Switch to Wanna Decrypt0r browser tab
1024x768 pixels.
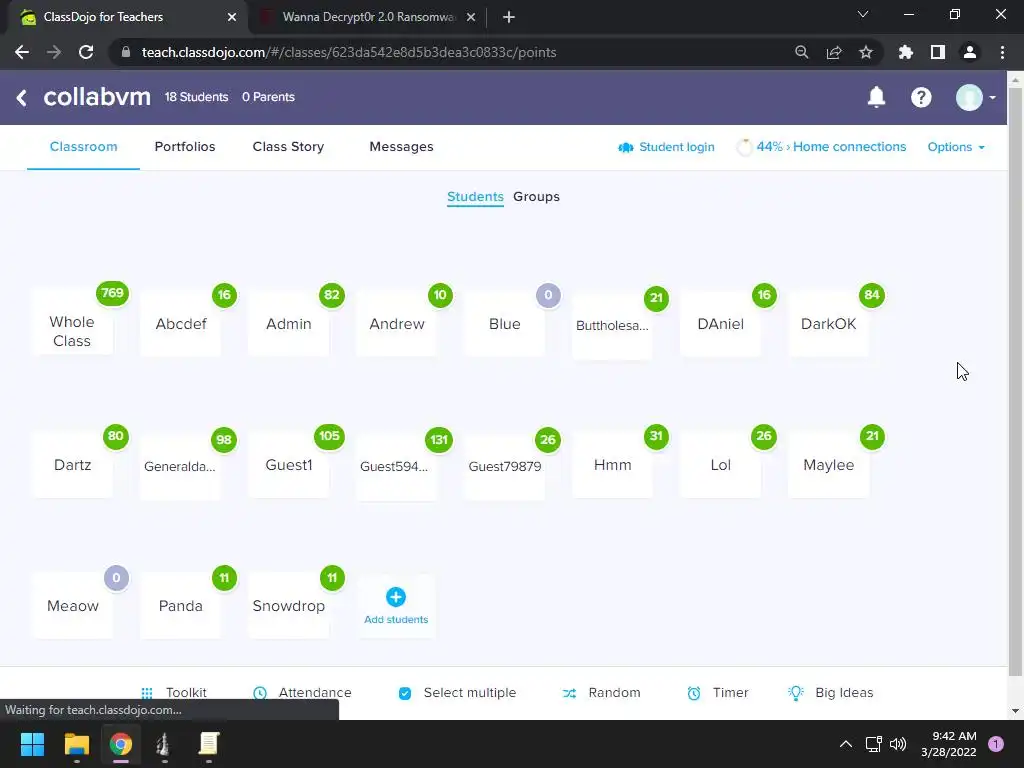(x=368, y=17)
